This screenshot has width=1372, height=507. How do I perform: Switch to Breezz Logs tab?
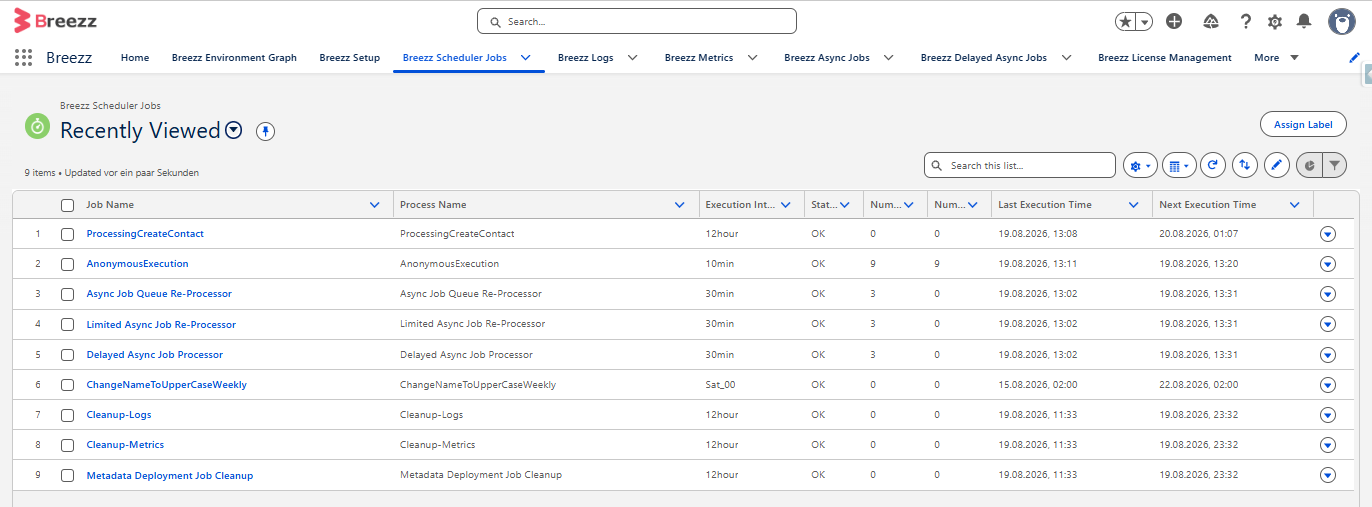pyautogui.click(x=586, y=58)
